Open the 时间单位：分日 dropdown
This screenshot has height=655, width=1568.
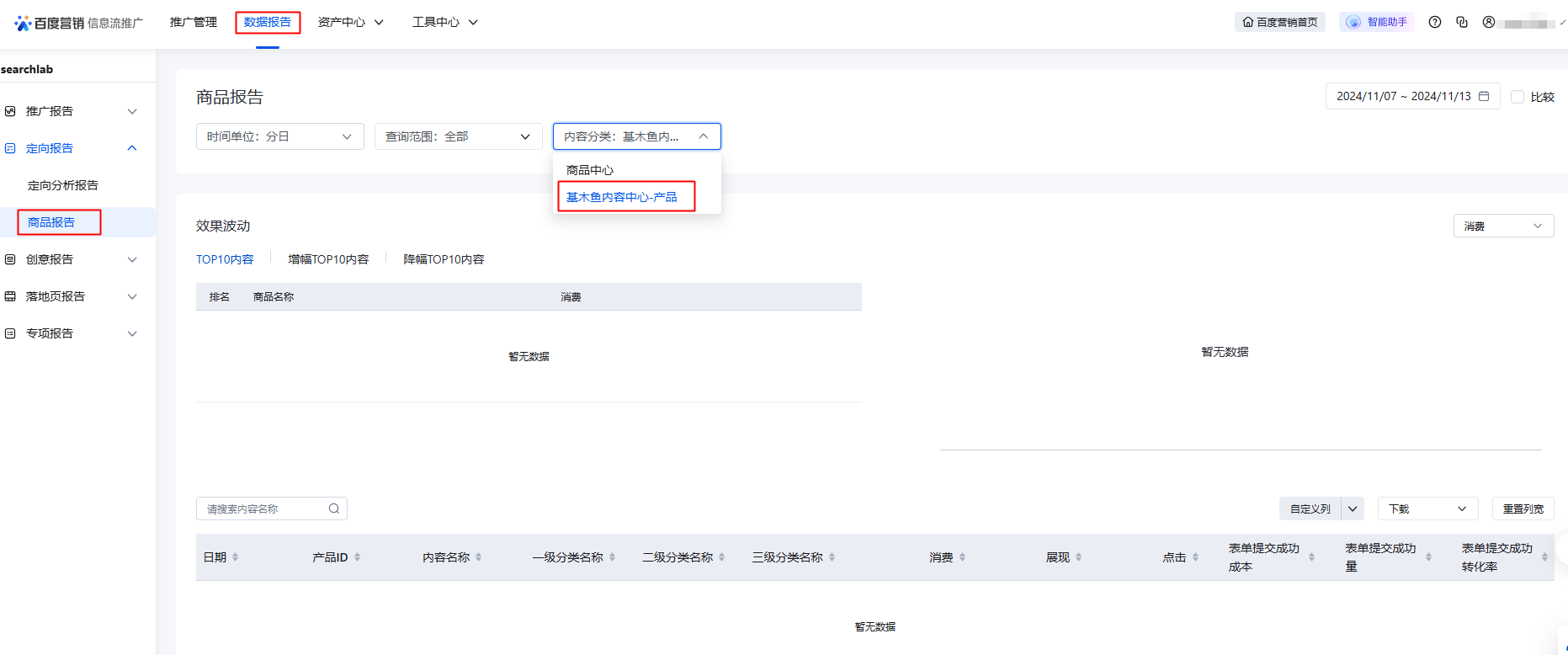[x=280, y=136]
